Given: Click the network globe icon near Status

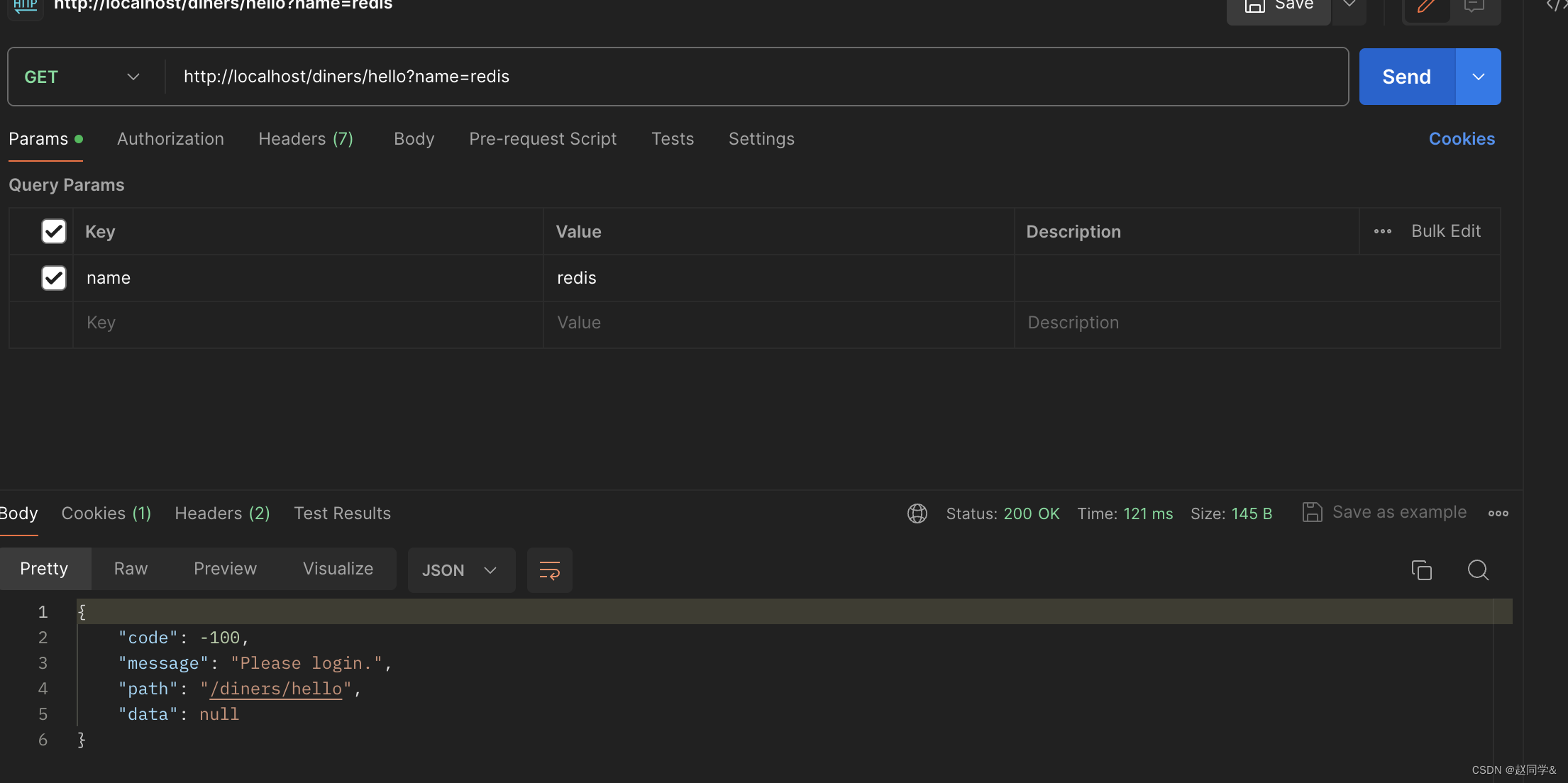Looking at the screenshot, I should tap(917, 513).
